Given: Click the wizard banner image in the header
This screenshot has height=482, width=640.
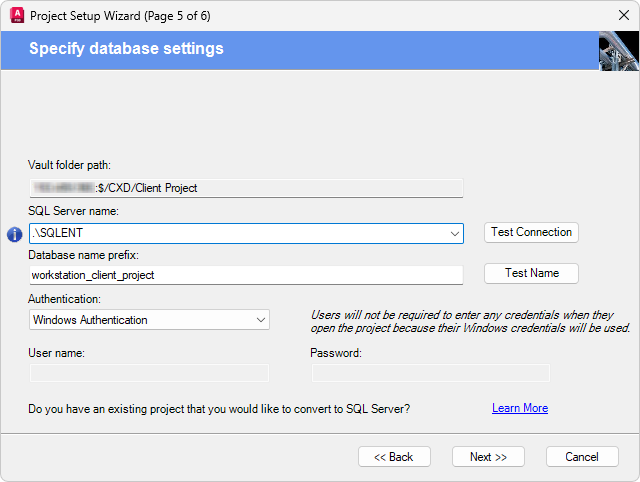Looking at the screenshot, I should 619,50.
